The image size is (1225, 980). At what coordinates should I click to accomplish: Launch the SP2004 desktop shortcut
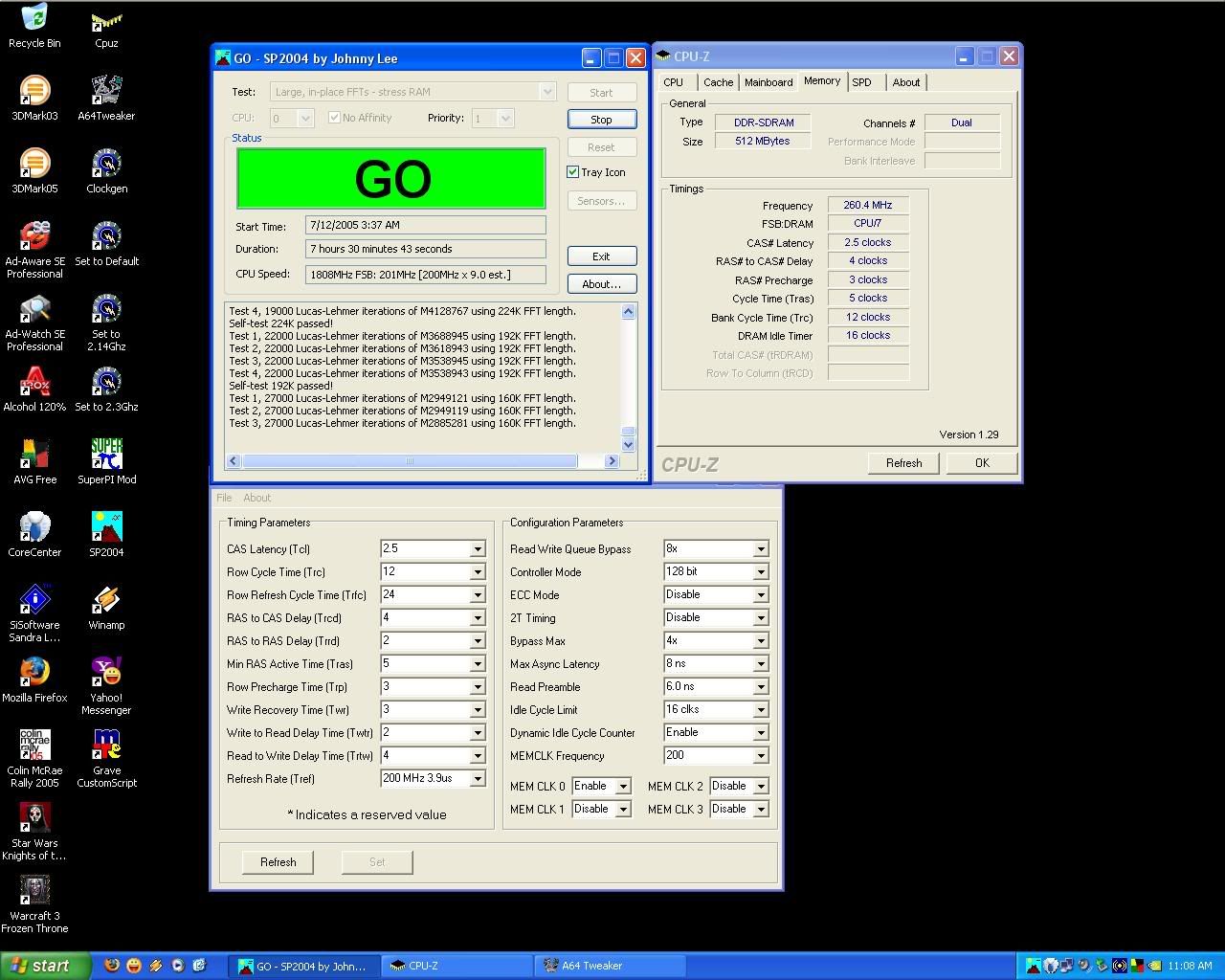(x=106, y=528)
